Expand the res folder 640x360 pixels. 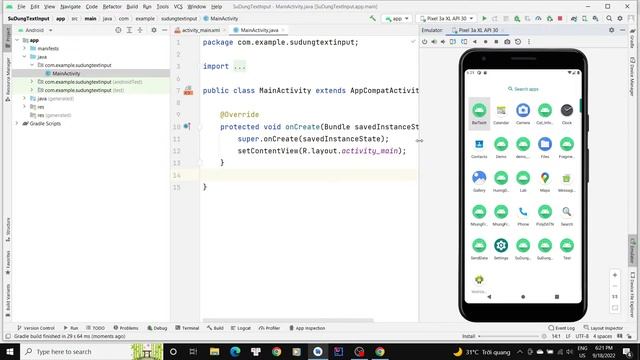pyautogui.click(x=24, y=107)
